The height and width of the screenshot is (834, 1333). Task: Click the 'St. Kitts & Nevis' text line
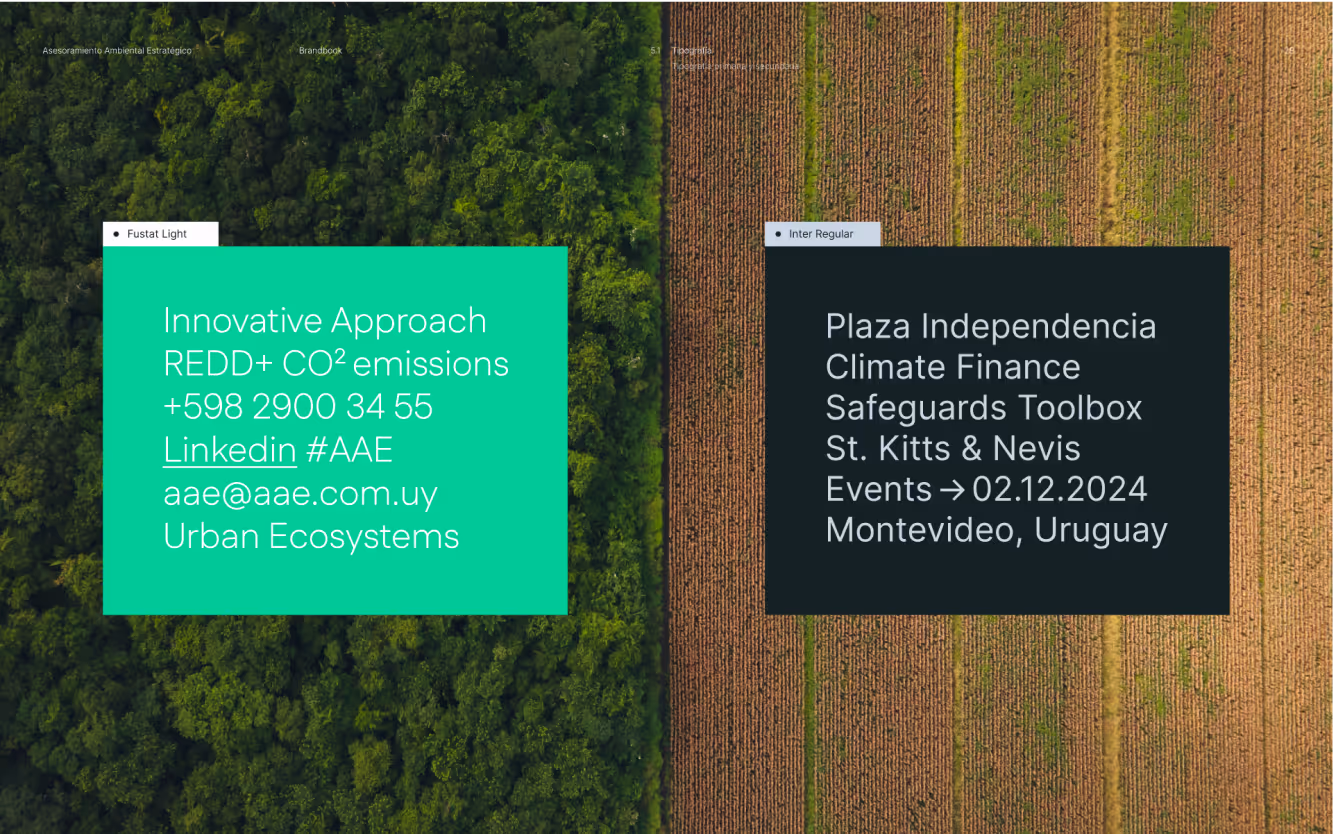[x=953, y=448]
